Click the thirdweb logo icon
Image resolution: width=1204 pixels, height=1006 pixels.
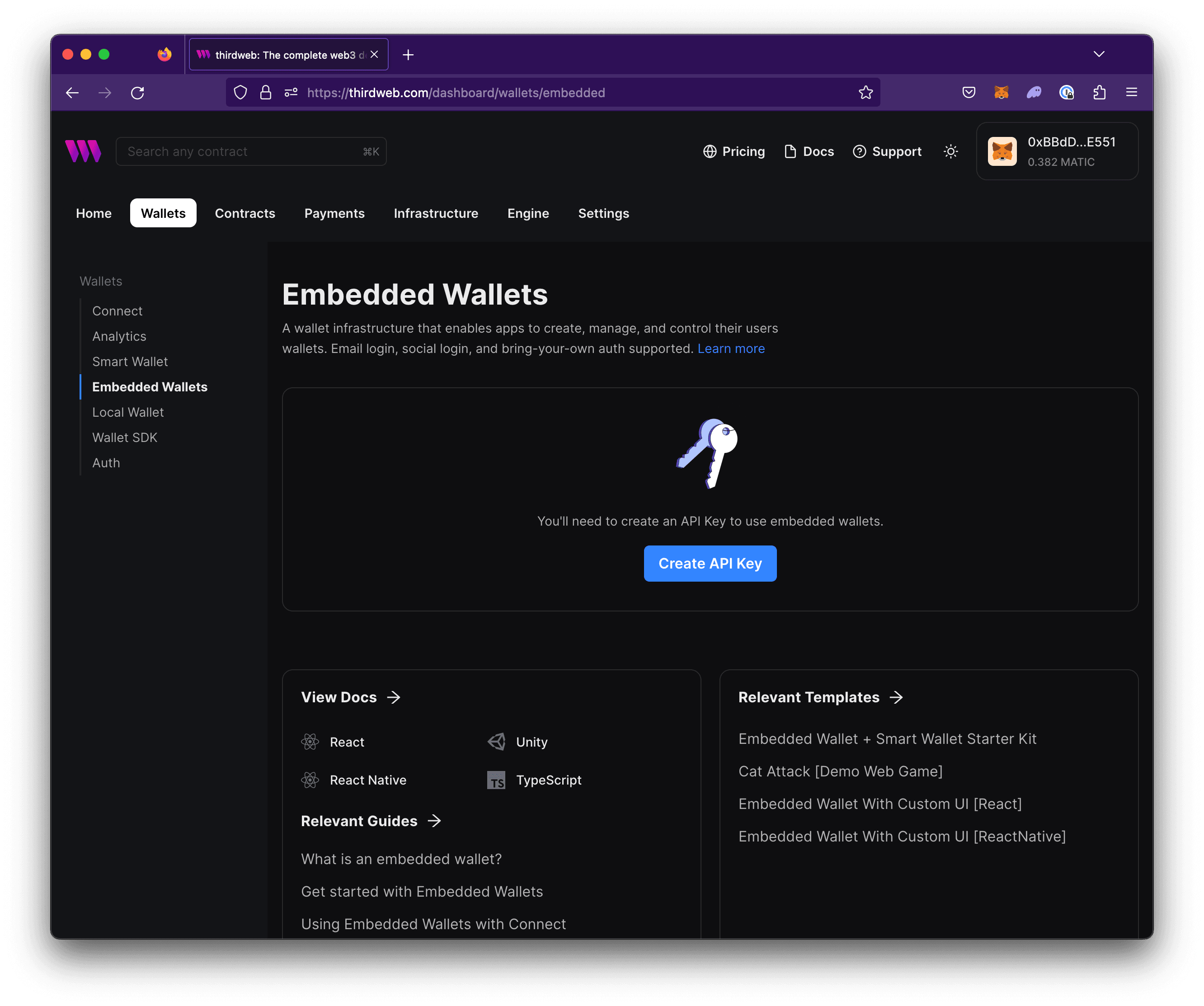coord(83,151)
